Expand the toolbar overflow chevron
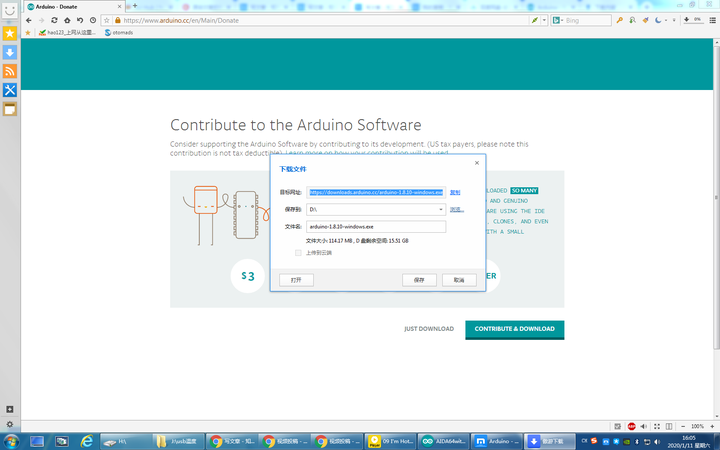Image resolution: width=720 pixels, height=450 pixels. pyautogui.click(x=674, y=20)
